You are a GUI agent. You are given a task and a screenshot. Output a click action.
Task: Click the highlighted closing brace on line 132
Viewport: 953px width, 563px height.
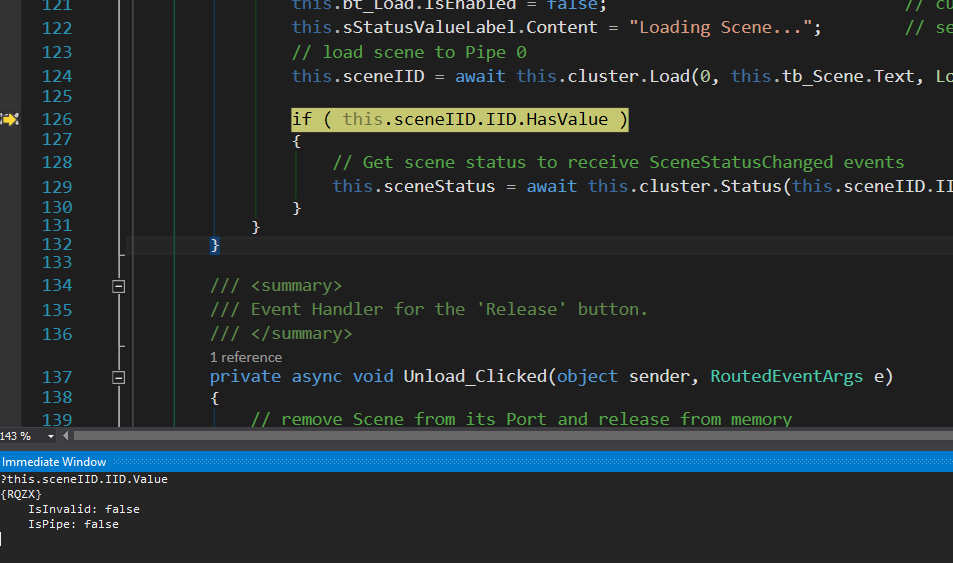coord(215,245)
